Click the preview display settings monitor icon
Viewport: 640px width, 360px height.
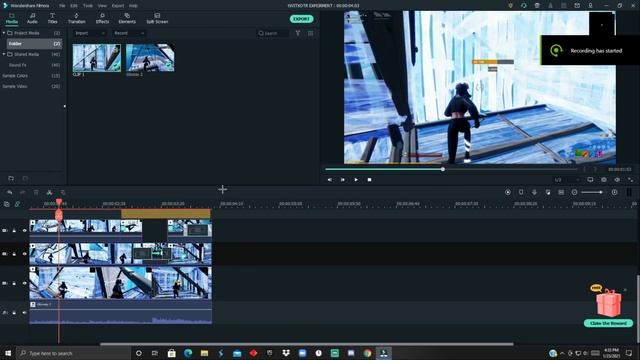click(x=590, y=180)
